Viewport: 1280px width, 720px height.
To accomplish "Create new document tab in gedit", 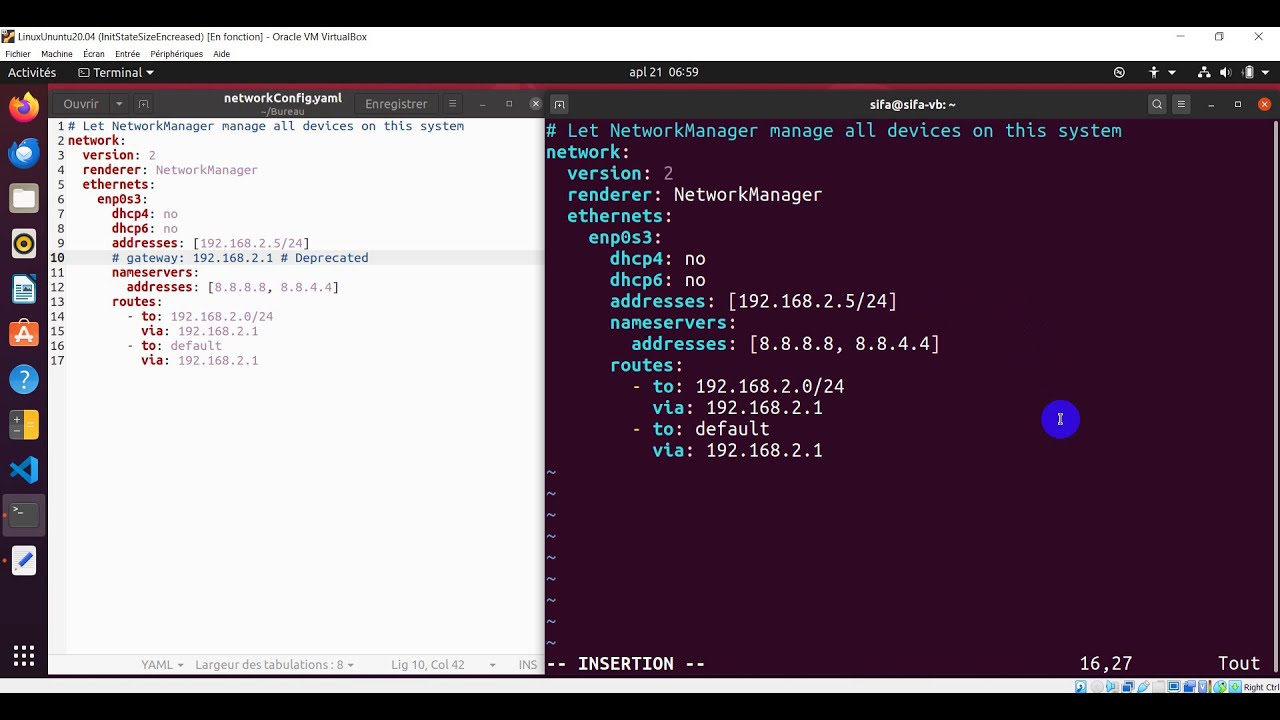I will [143, 103].
